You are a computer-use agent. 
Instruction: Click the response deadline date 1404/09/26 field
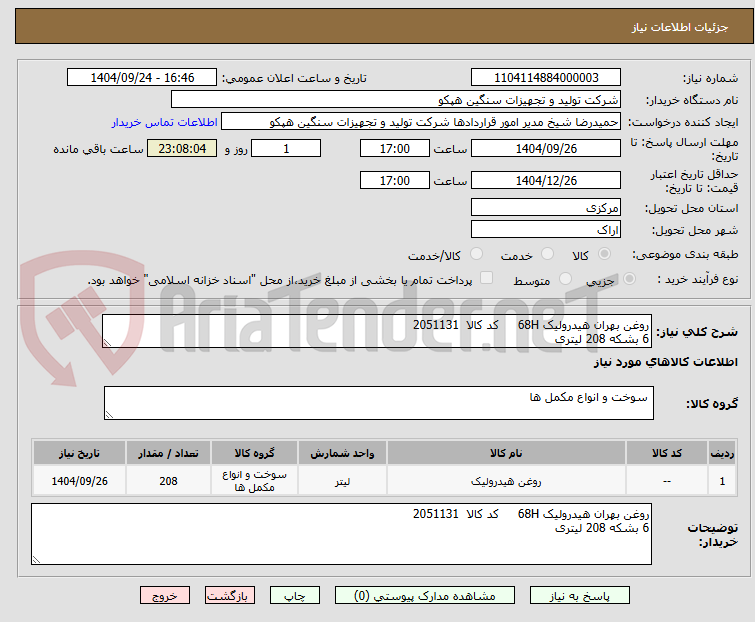coord(546,148)
